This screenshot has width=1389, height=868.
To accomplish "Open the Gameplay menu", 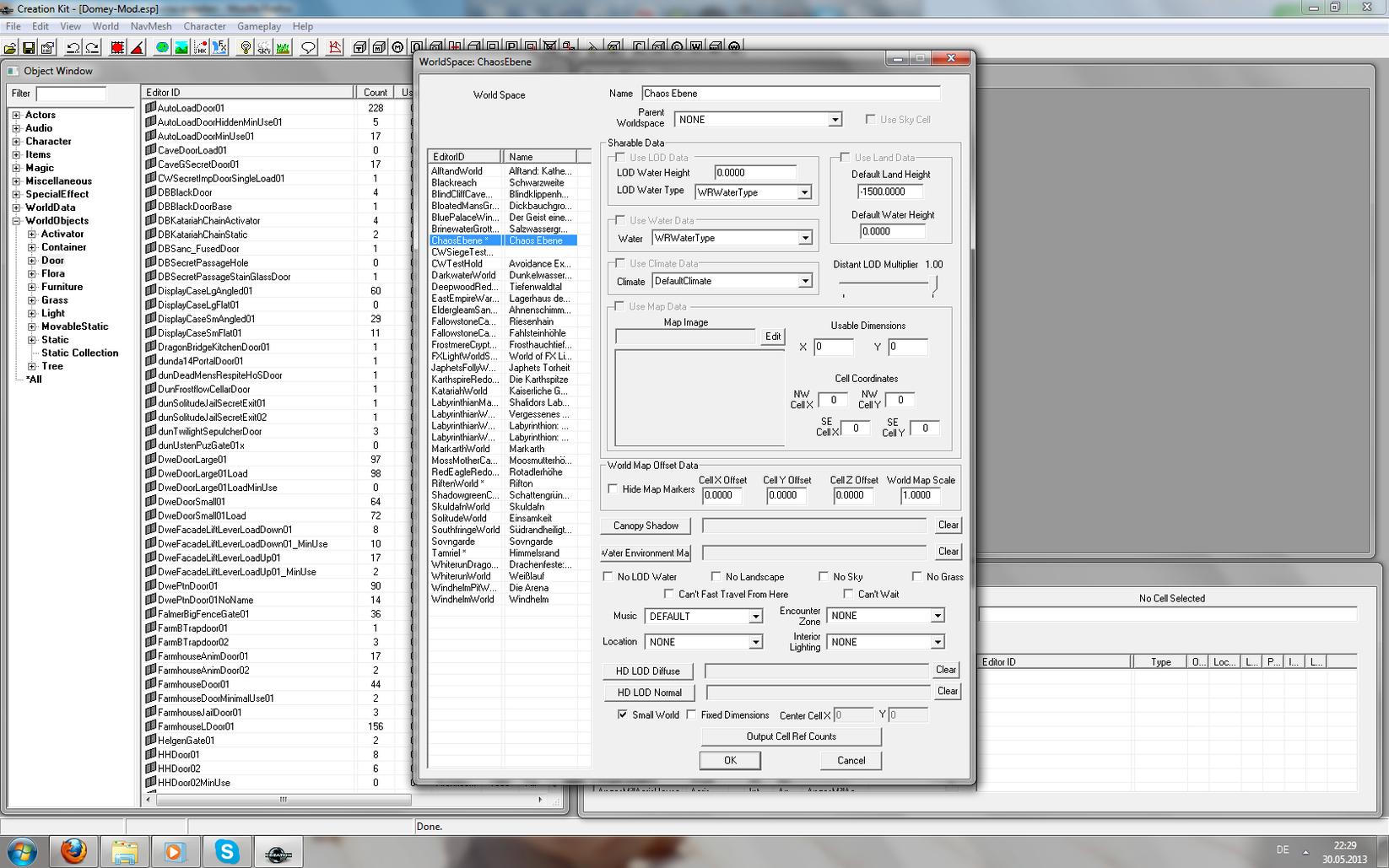I will point(258,26).
